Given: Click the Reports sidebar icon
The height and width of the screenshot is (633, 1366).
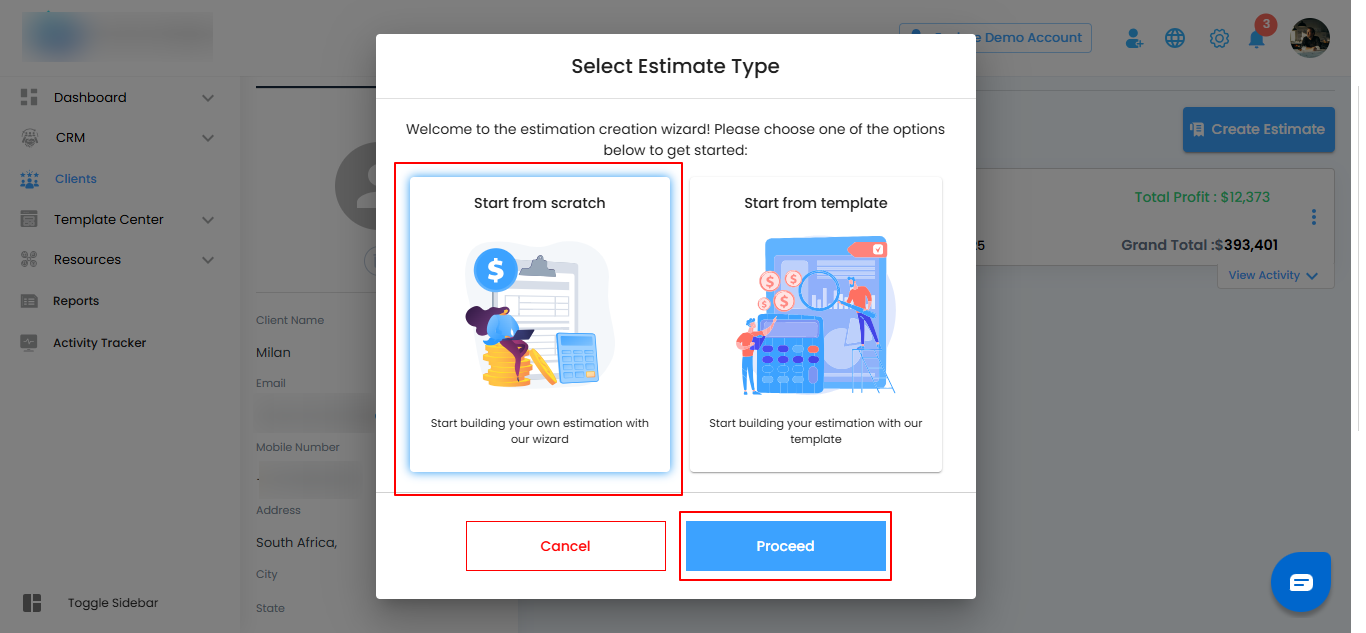Looking at the screenshot, I should point(29,301).
